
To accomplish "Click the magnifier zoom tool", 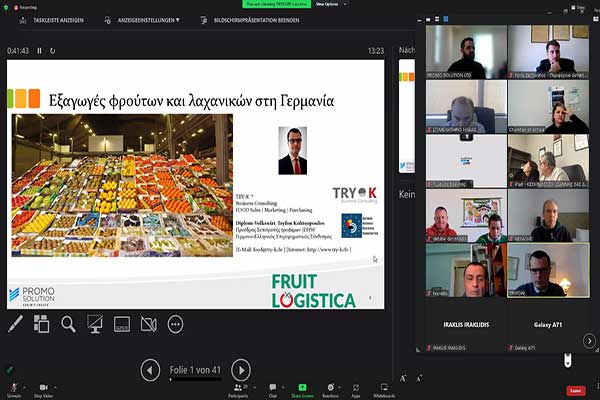I will tap(68, 324).
